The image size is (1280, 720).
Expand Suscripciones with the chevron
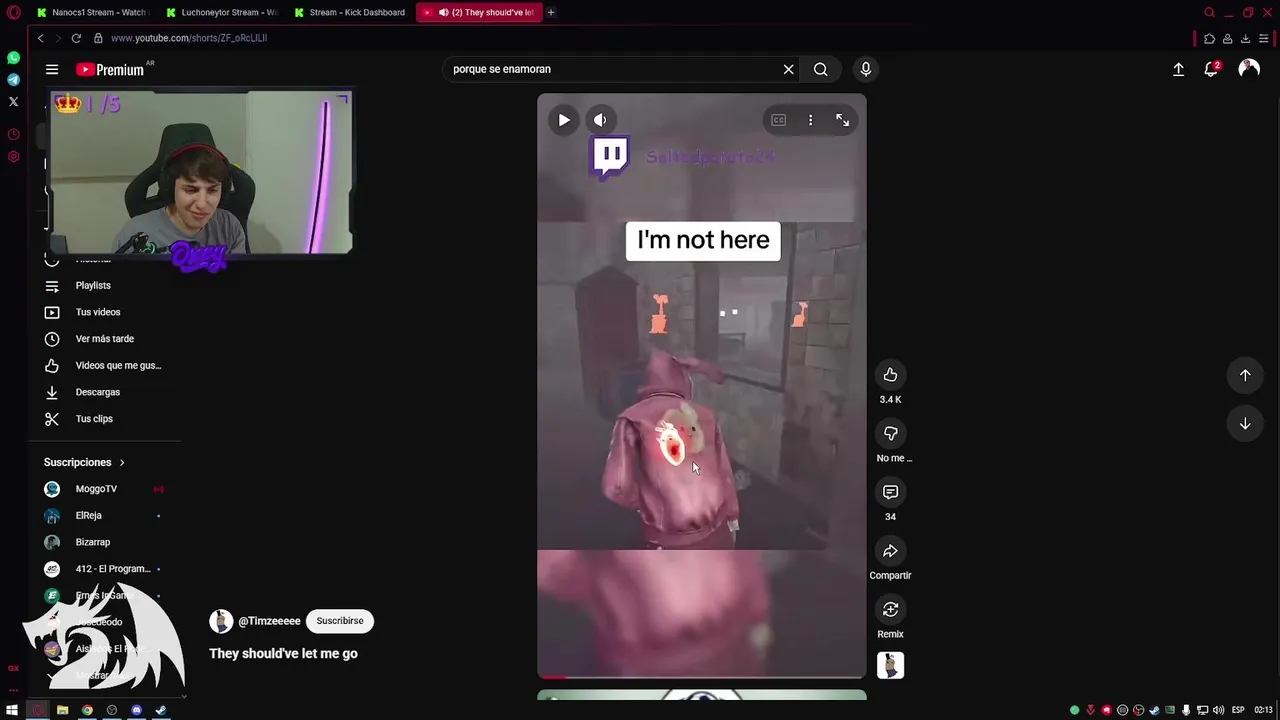click(122, 463)
